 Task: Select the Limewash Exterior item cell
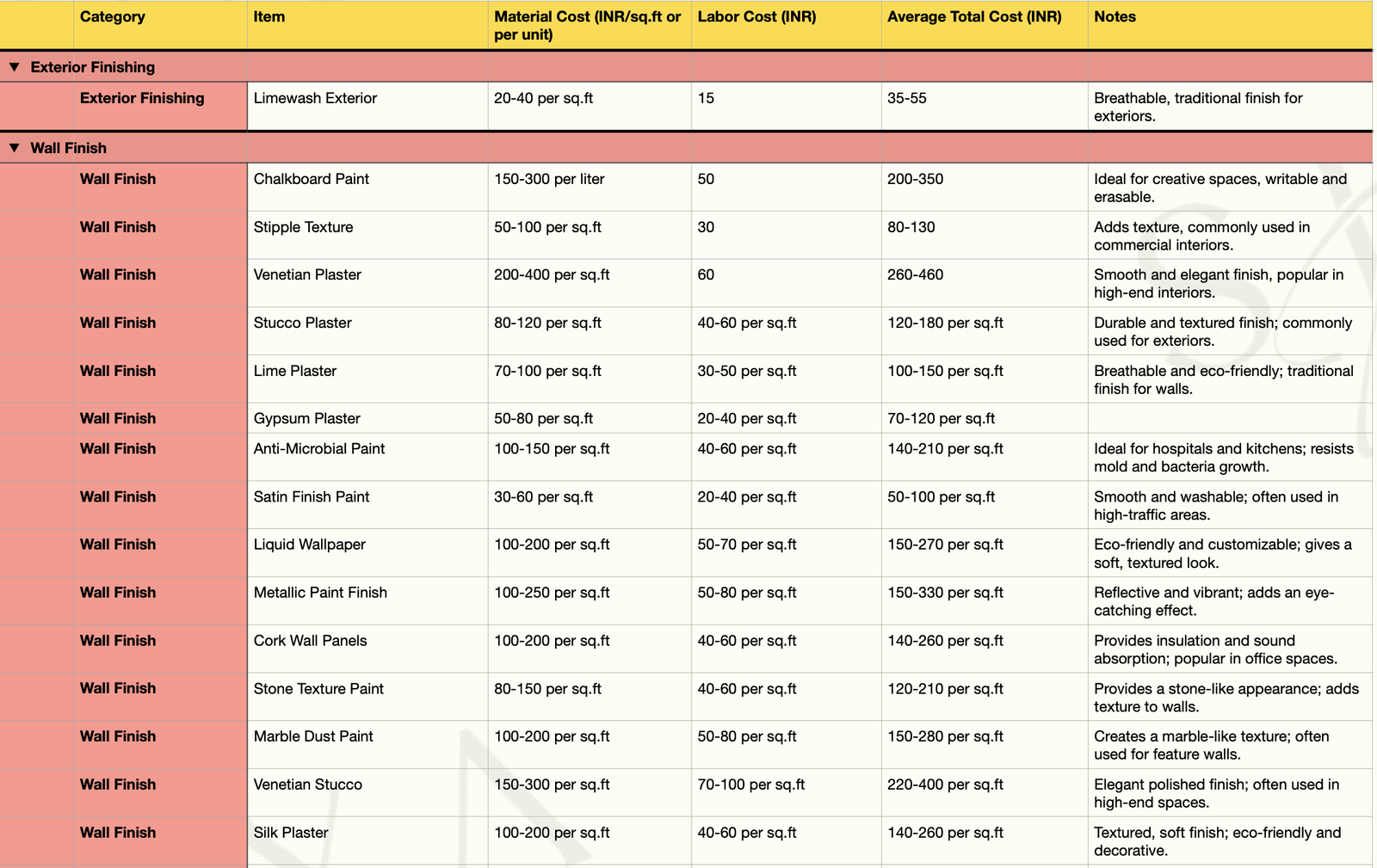316,99
